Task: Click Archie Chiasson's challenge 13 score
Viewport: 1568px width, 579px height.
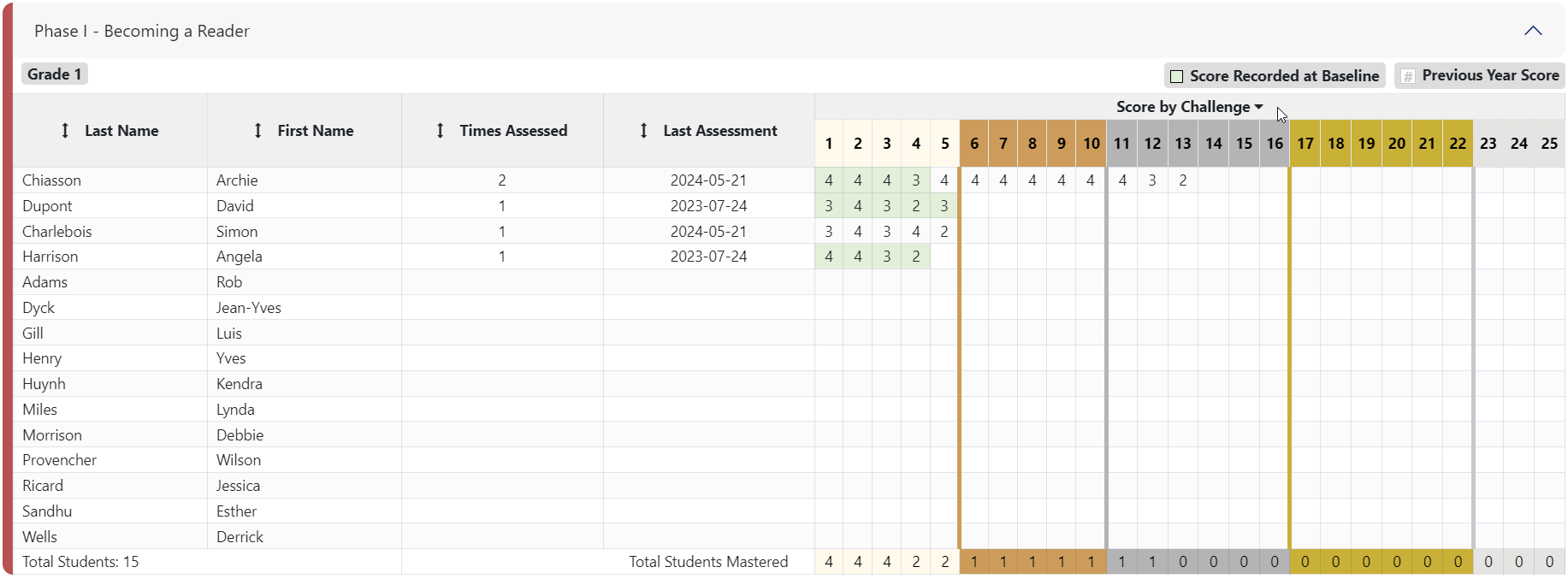Action: coord(1183,180)
